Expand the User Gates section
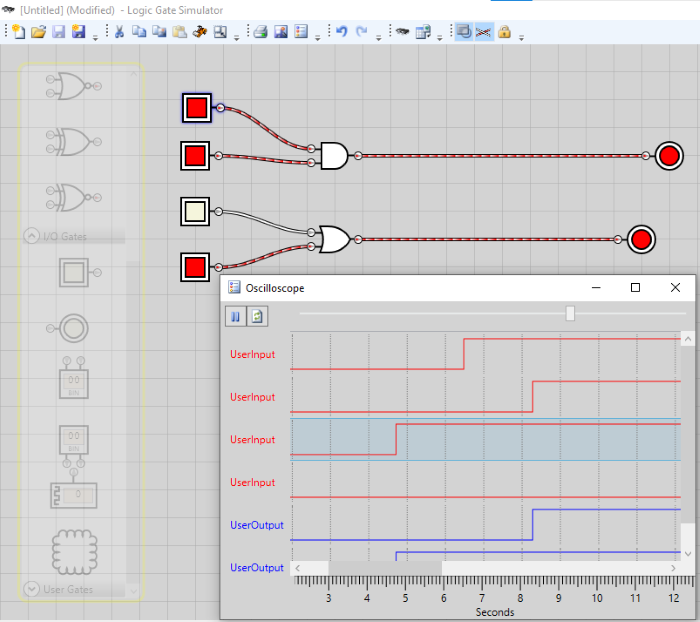 click(31, 589)
